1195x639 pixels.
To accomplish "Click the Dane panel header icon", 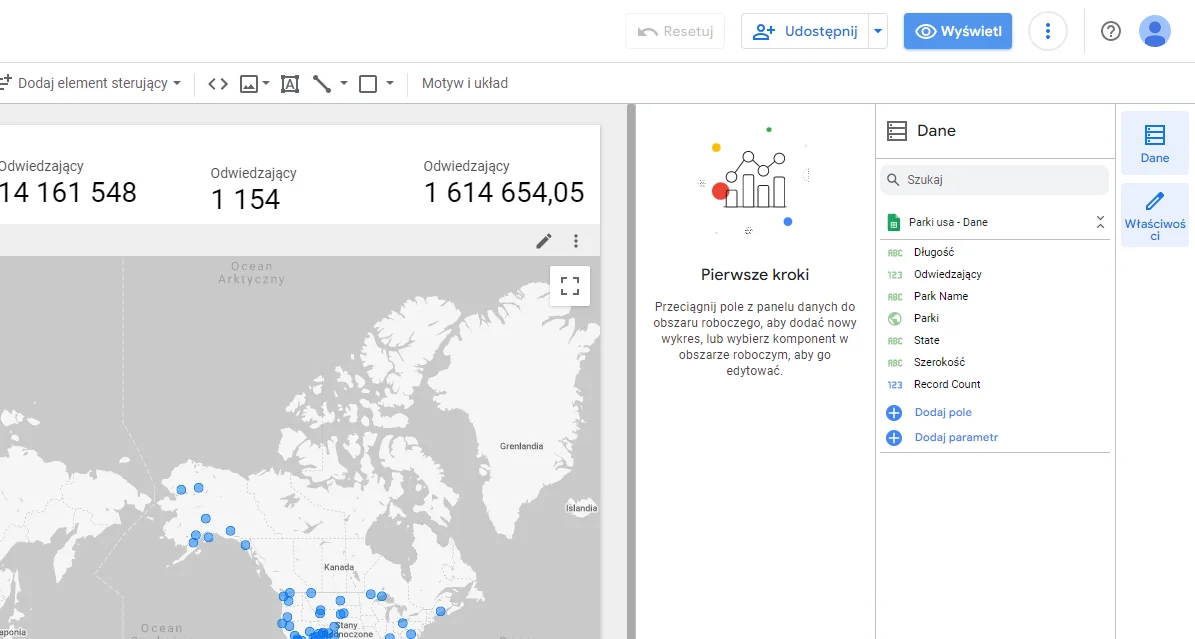I will tap(897, 131).
